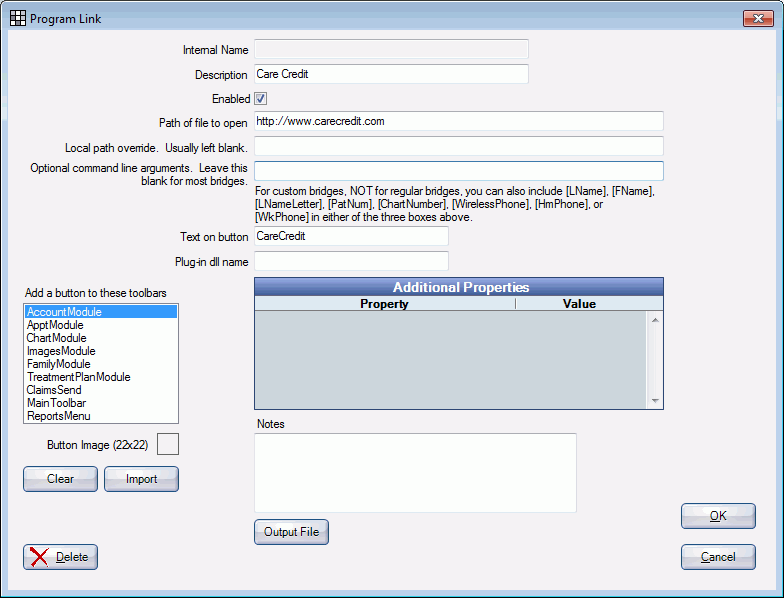Select ClaimsSend in the toolbars list
Viewport: 784px width, 598px height.
pyautogui.click(x=101, y=390)
